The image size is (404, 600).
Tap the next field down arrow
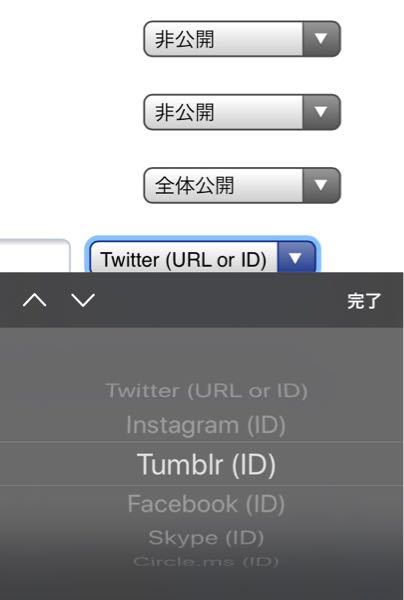click(x=83, y=300)
